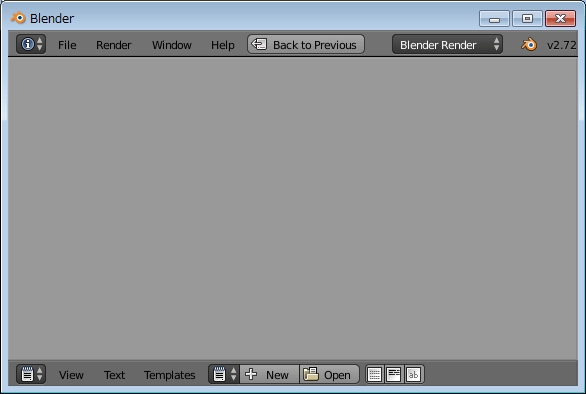
Task: Open the File menu
Action: click(x=67, y=45)
